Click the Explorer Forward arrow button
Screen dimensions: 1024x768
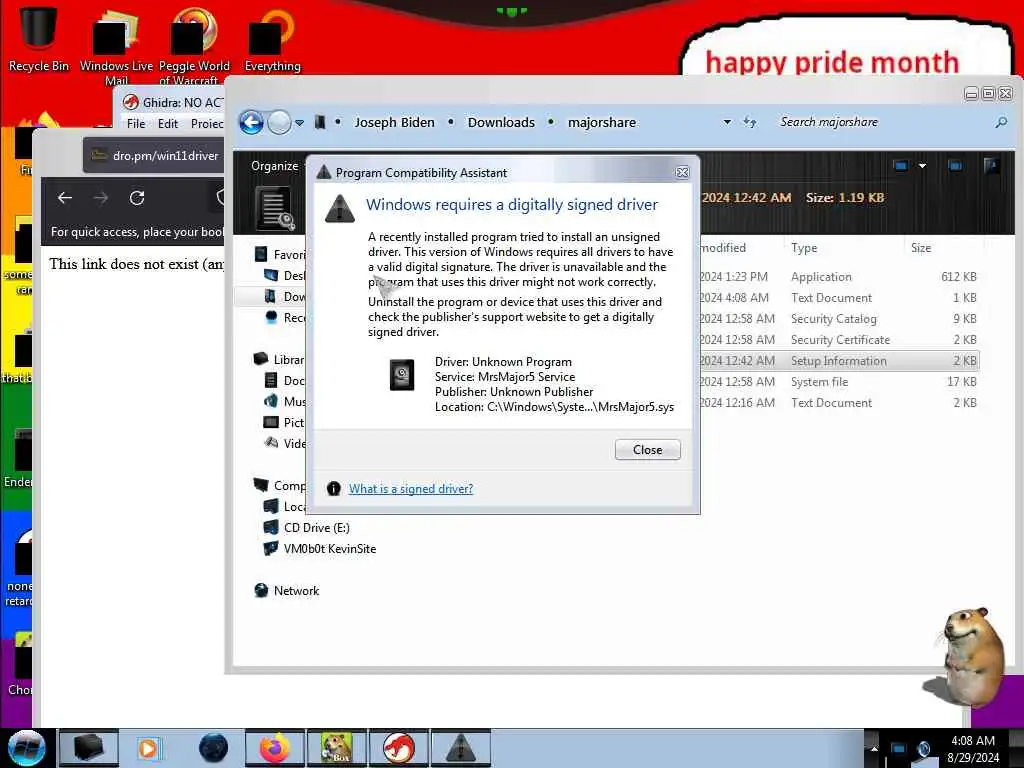coord(280,122)
